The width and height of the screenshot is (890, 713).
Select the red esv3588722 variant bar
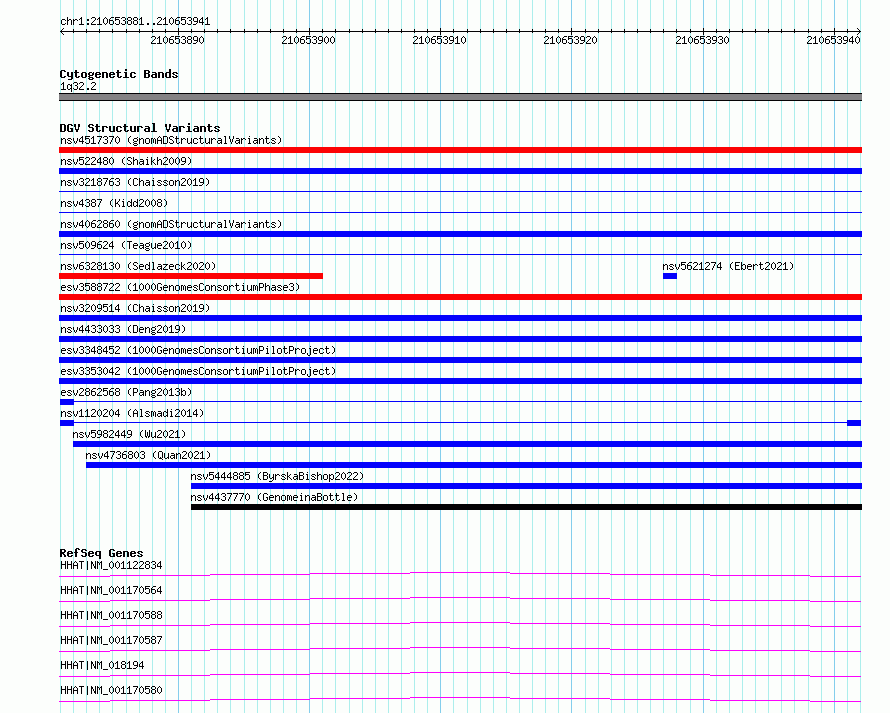tap(460, 297)
